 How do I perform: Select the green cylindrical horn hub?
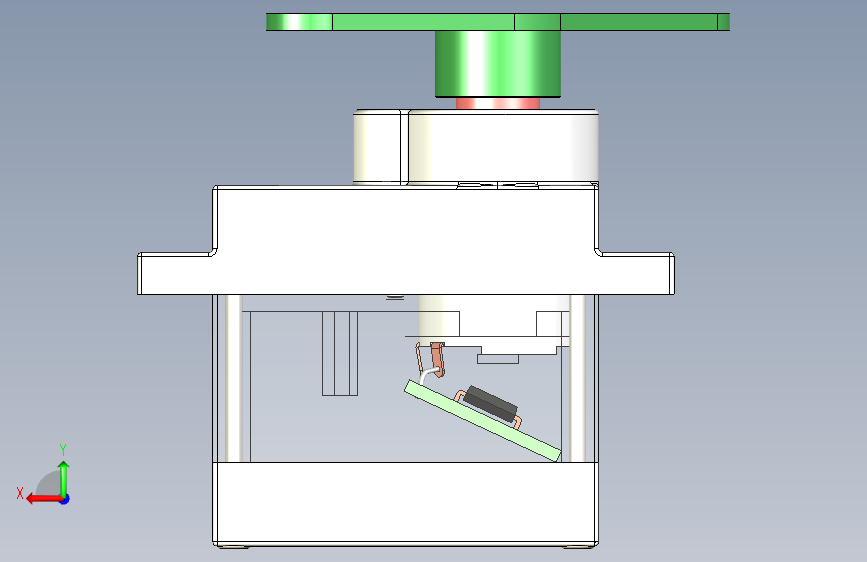498,64
